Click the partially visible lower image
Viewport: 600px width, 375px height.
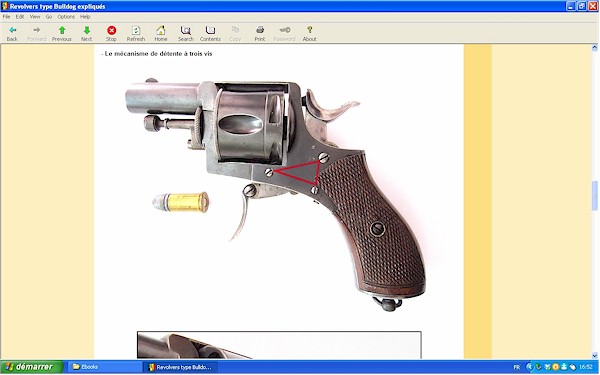point(279,345)
